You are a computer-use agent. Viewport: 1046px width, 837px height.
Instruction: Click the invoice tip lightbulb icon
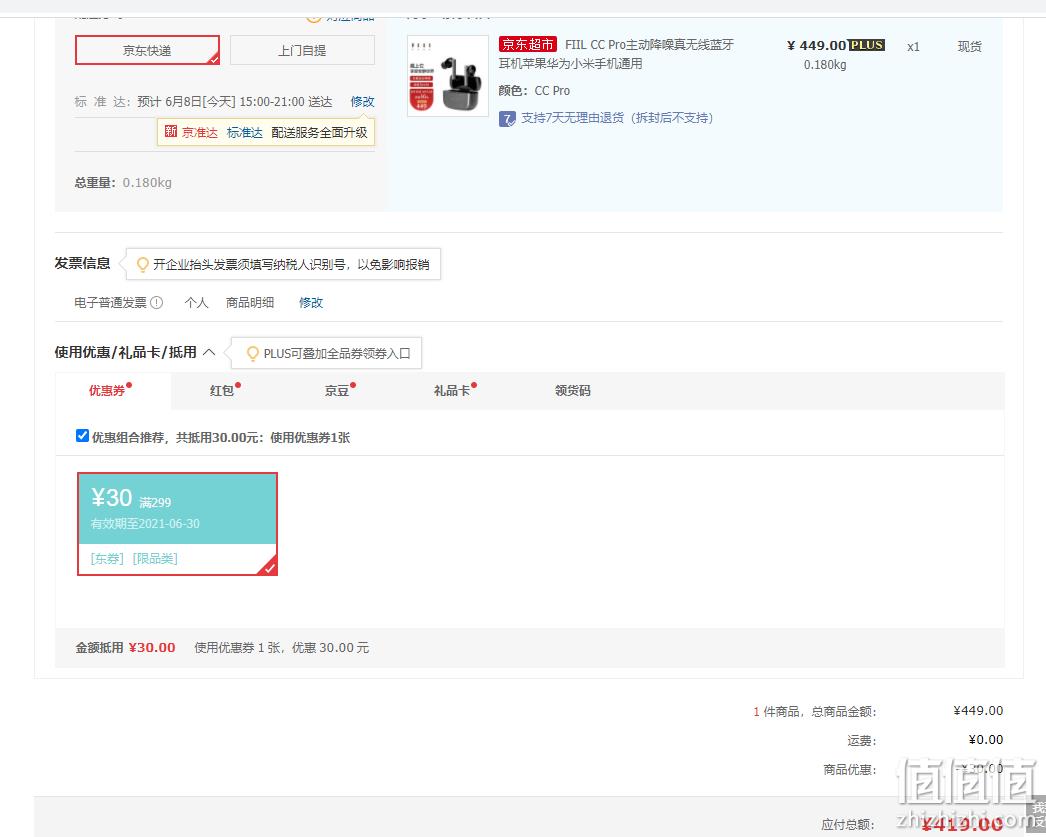click(142, 265)
